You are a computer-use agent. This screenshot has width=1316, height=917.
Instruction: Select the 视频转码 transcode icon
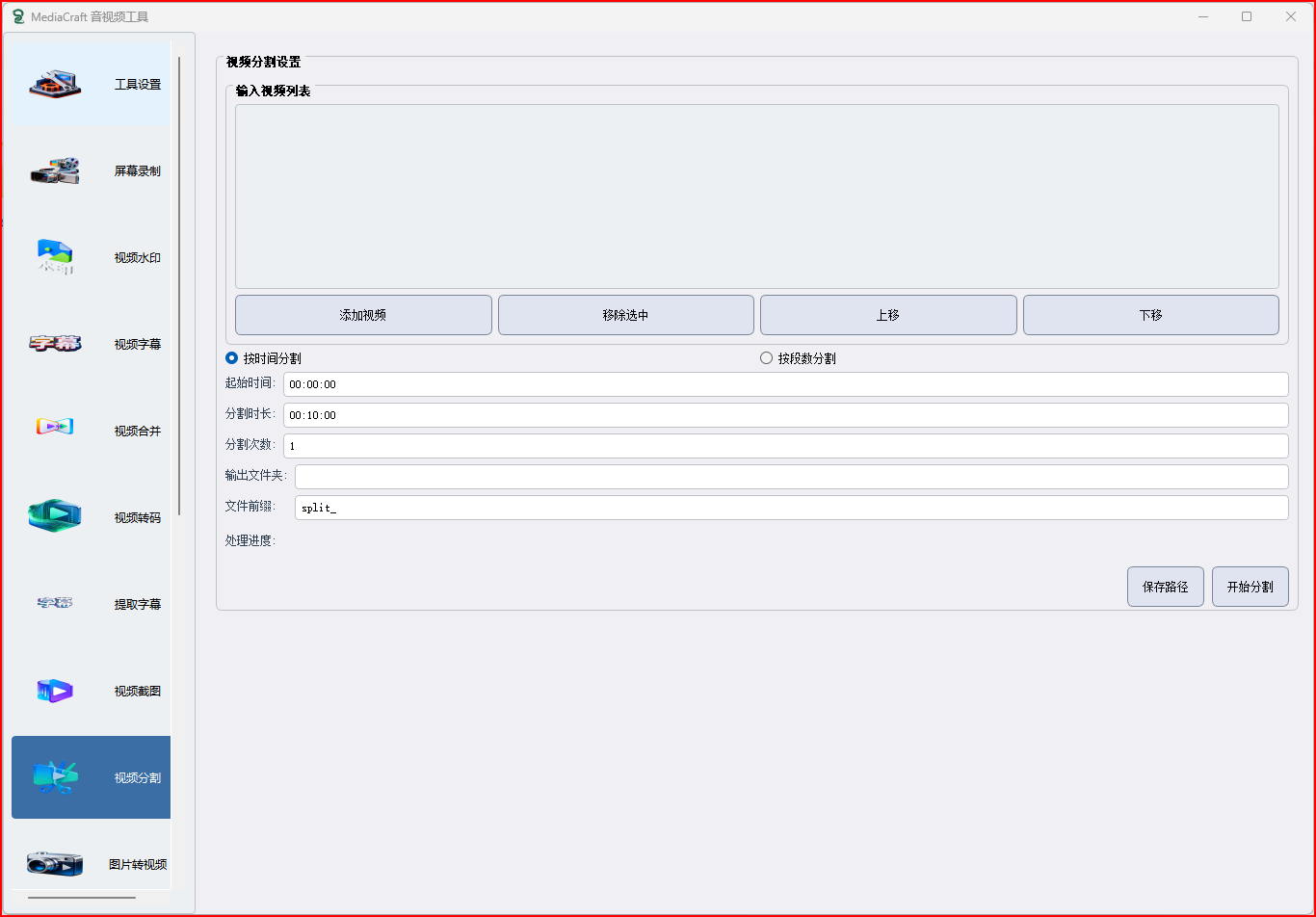click(55, 516)
